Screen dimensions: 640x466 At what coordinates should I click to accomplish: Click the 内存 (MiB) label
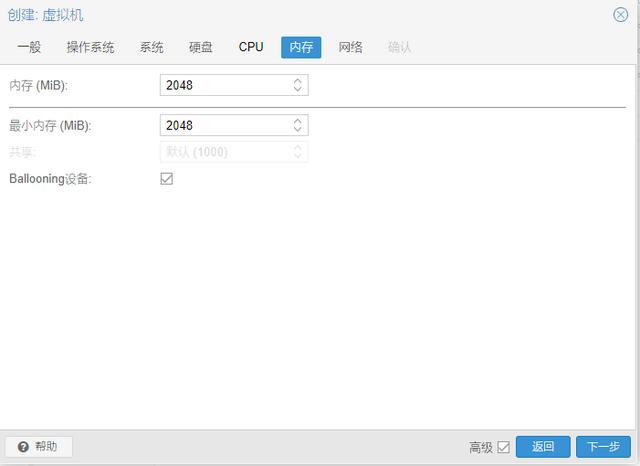(x=38, y=85)
